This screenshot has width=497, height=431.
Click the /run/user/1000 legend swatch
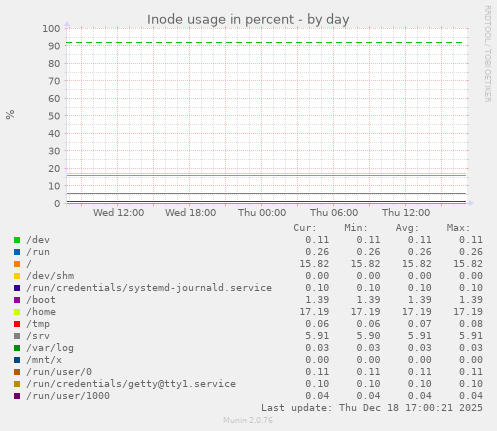pos(17,396)
